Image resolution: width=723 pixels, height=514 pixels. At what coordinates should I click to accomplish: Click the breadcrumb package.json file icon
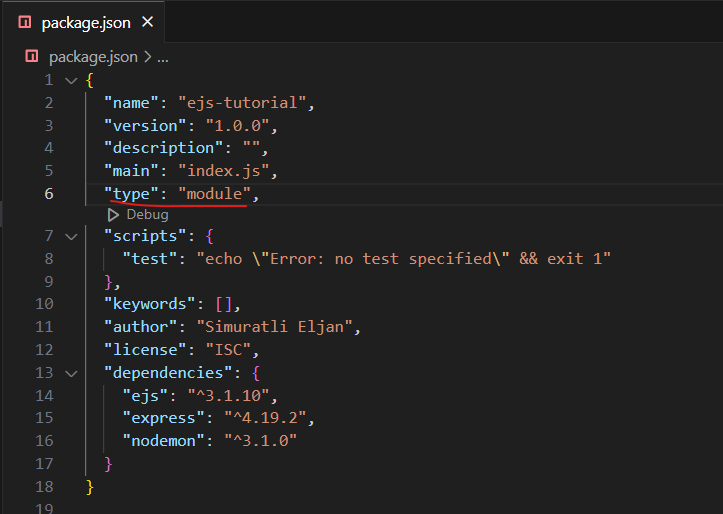click(32, 56)
